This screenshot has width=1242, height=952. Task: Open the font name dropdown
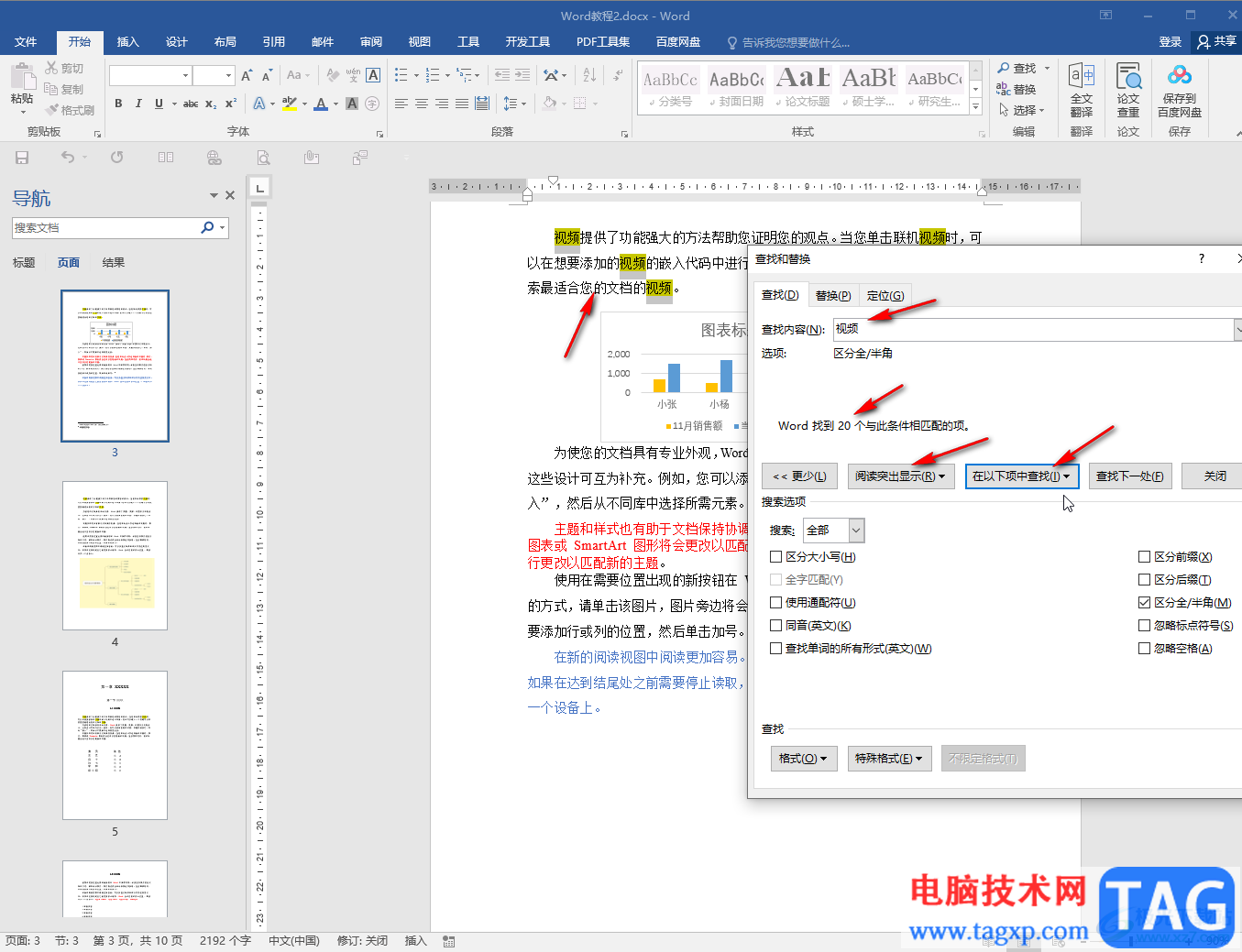(185, 75)
